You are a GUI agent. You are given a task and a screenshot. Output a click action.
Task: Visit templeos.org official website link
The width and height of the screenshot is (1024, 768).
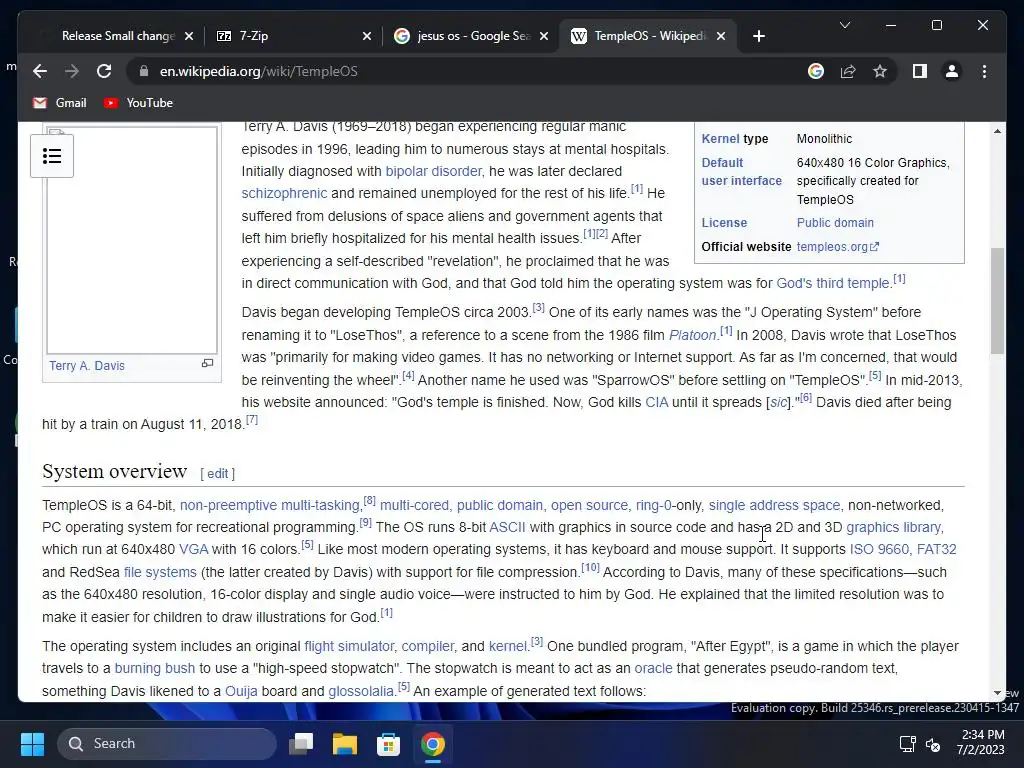(x=837, y=247)
